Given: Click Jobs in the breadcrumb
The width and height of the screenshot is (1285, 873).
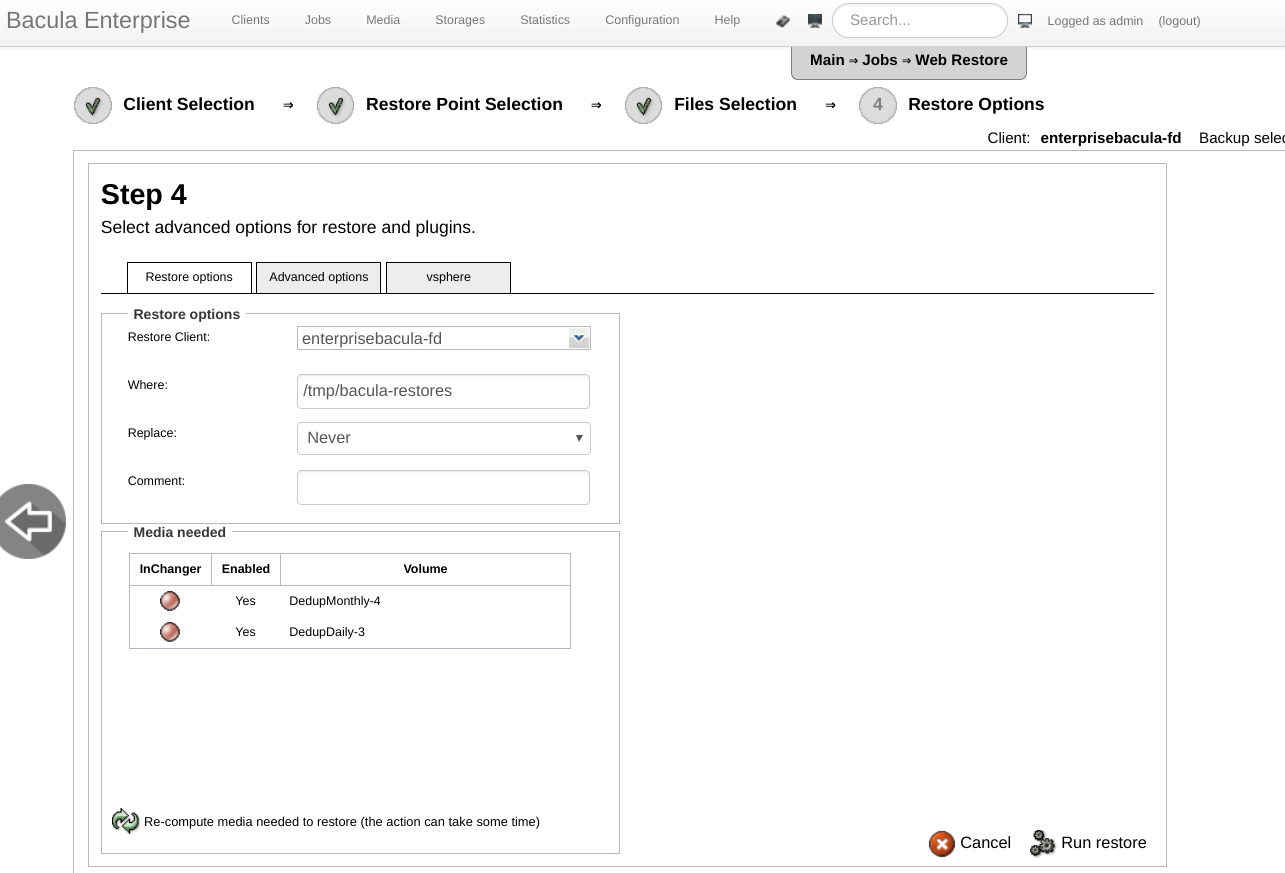Looking at the screenshot, I should point(880,60).
